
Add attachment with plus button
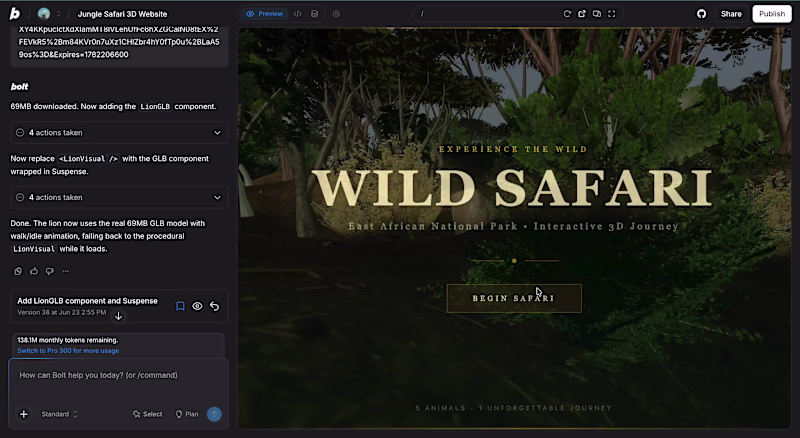pos(23,414)
